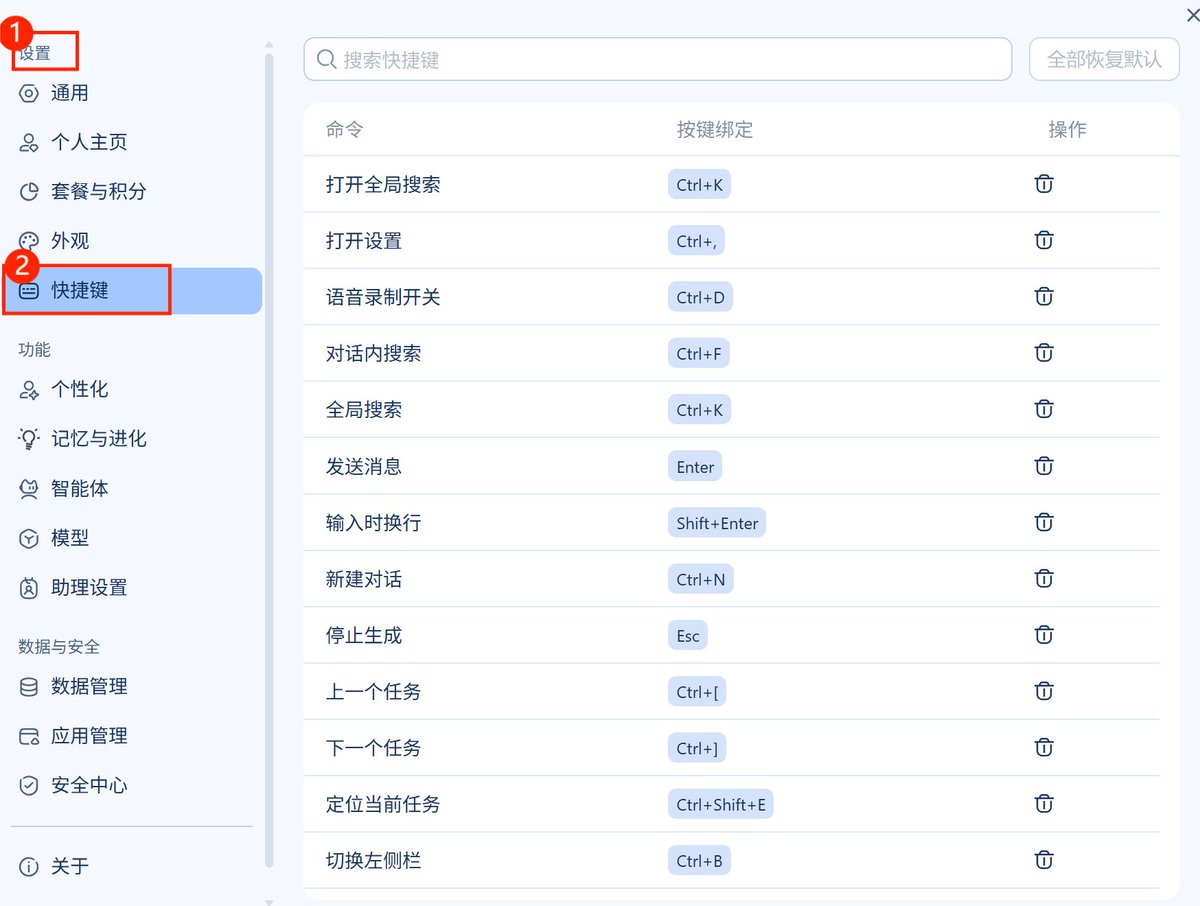Click the 模型 cube icon
The image size is (1200, 906).
coord(29,538)
